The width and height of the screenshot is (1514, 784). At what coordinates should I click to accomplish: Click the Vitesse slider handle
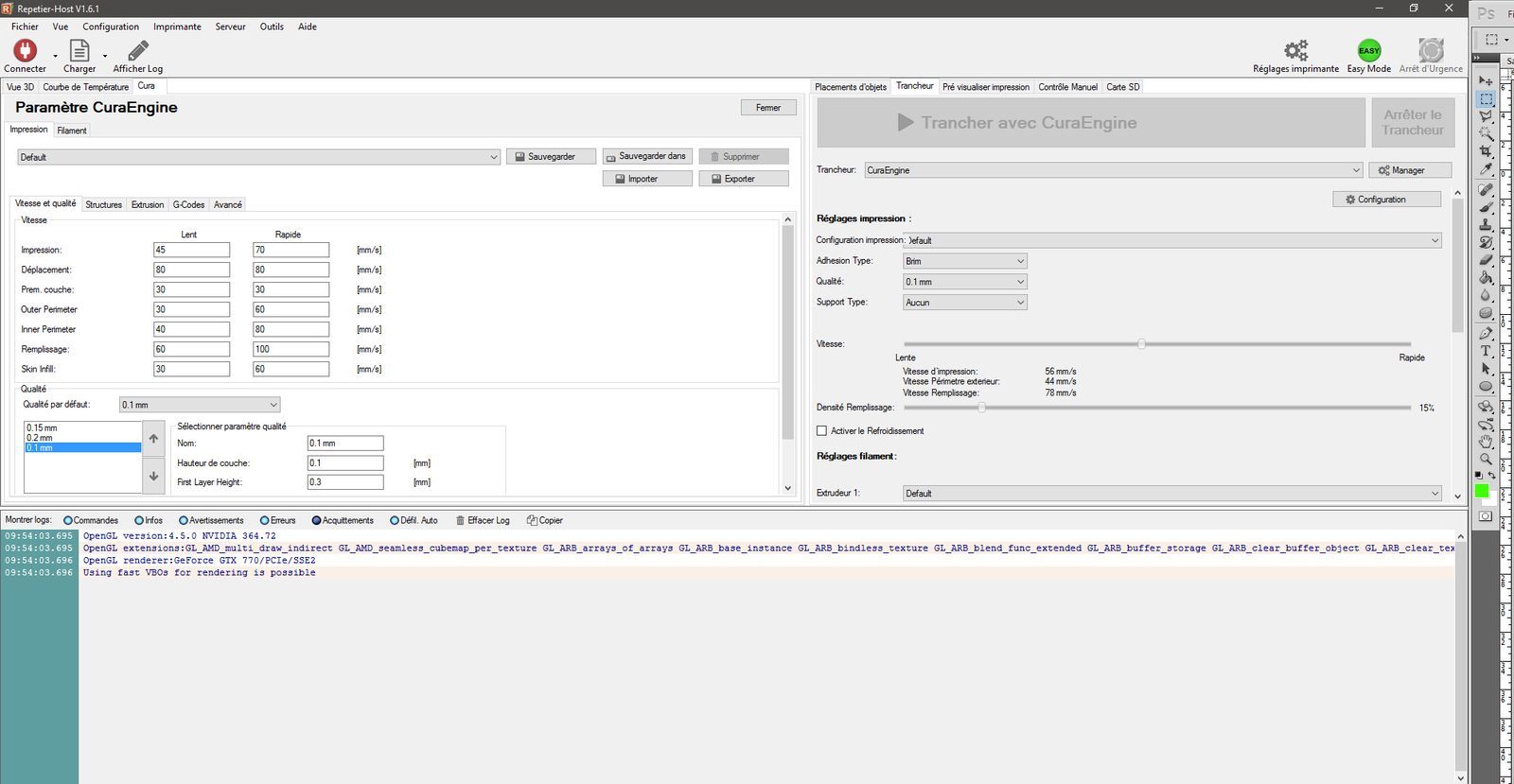point(1141,344)
